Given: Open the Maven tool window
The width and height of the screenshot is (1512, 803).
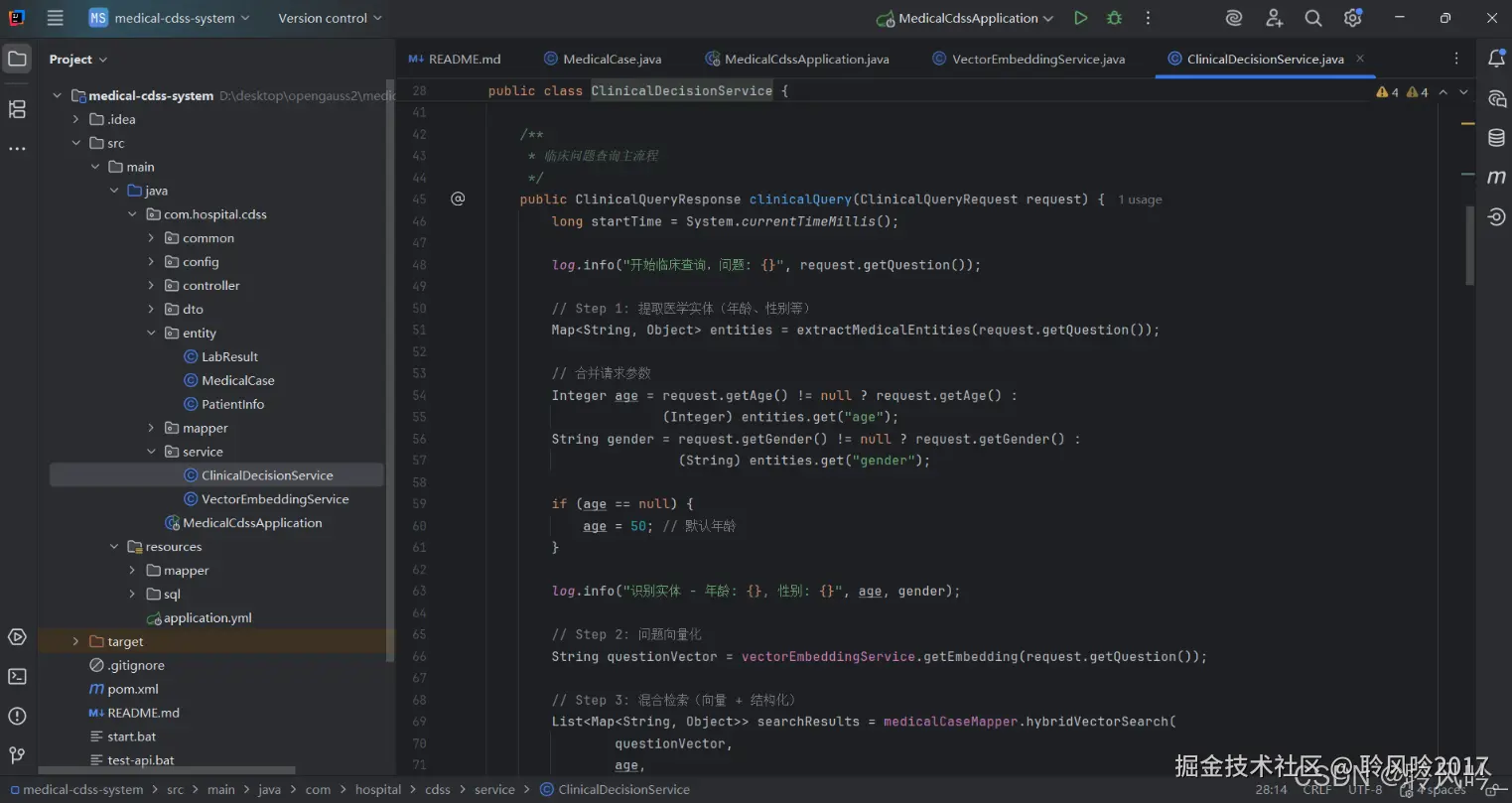Looking at the screenshot, I should point(1496,178).
